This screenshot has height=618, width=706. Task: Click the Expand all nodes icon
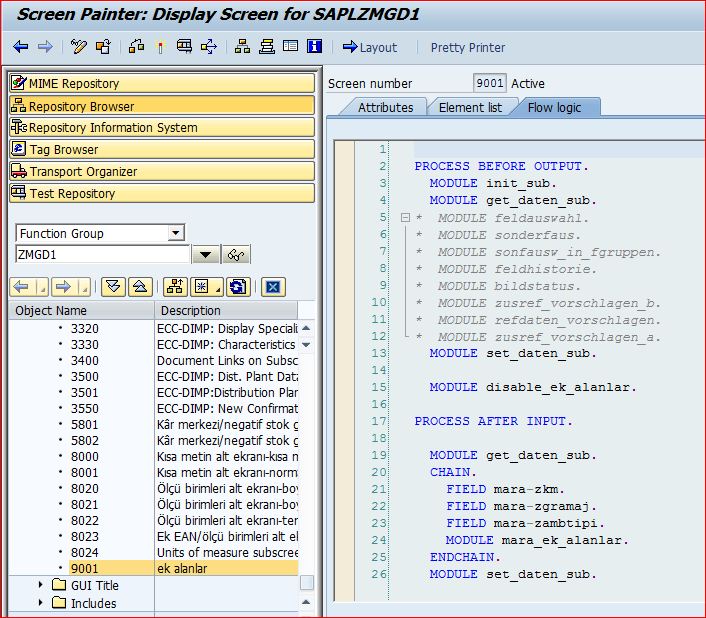coord(113,287)
